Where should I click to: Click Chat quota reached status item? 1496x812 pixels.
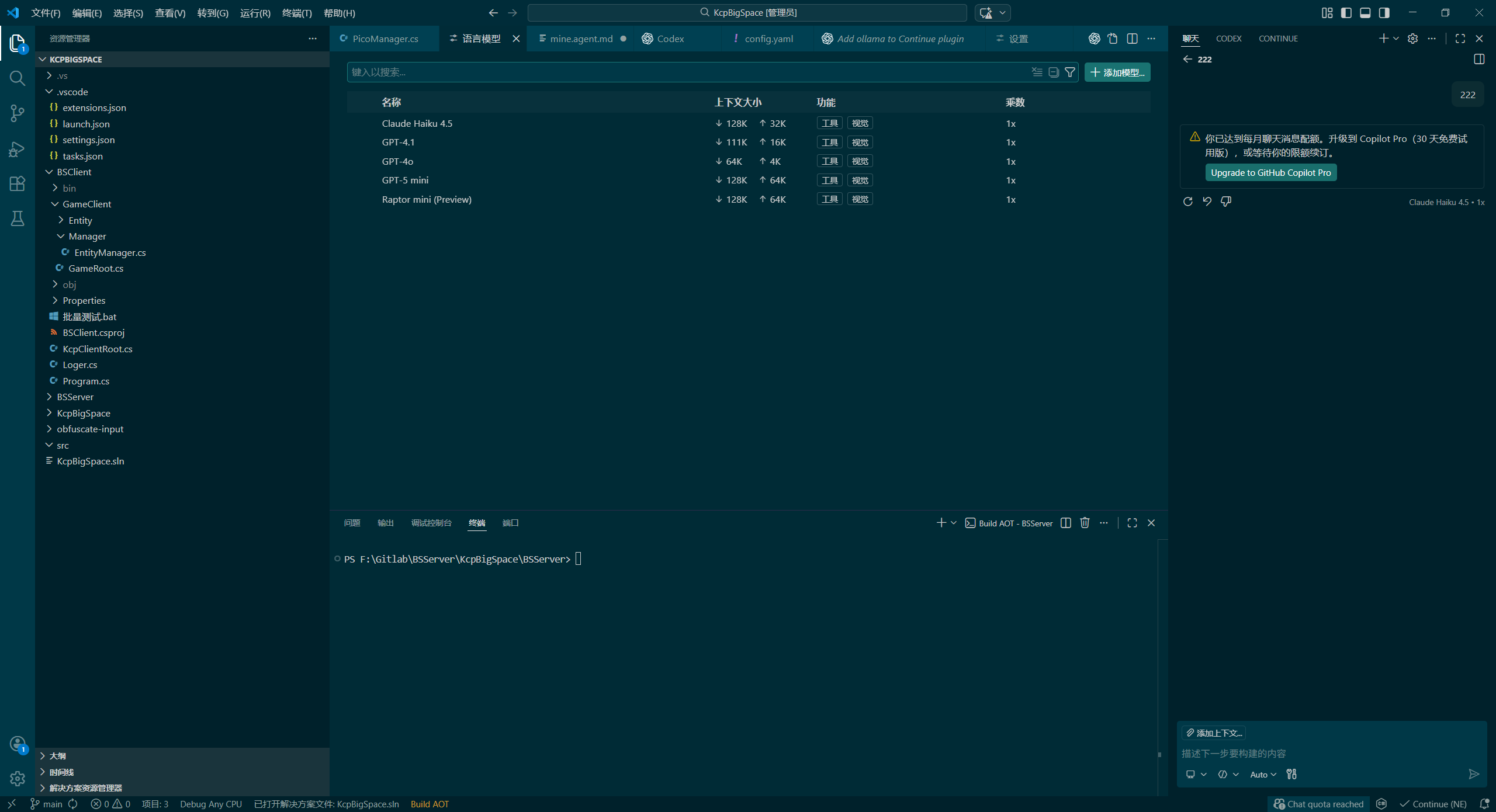[1318, 804]
